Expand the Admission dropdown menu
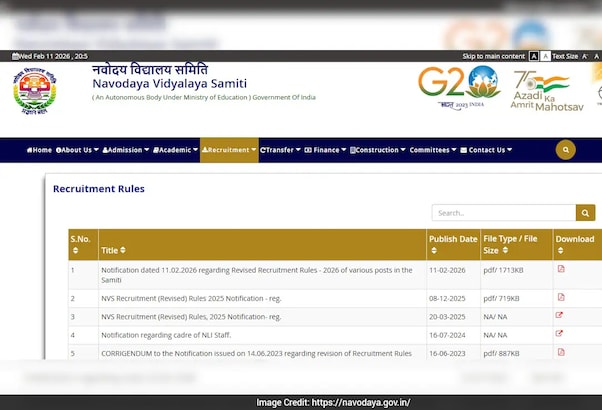This screenshot has width=602, height=410. coord(126,150)
